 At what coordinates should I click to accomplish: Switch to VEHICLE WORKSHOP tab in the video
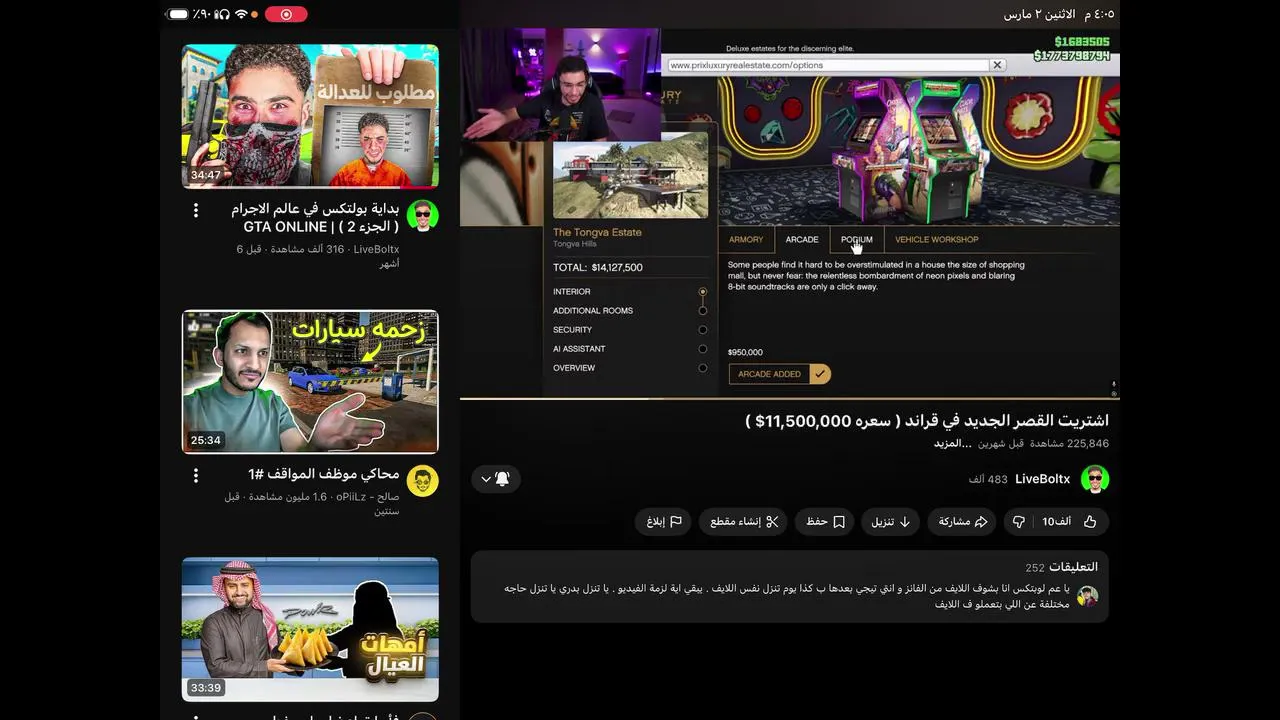937,240
